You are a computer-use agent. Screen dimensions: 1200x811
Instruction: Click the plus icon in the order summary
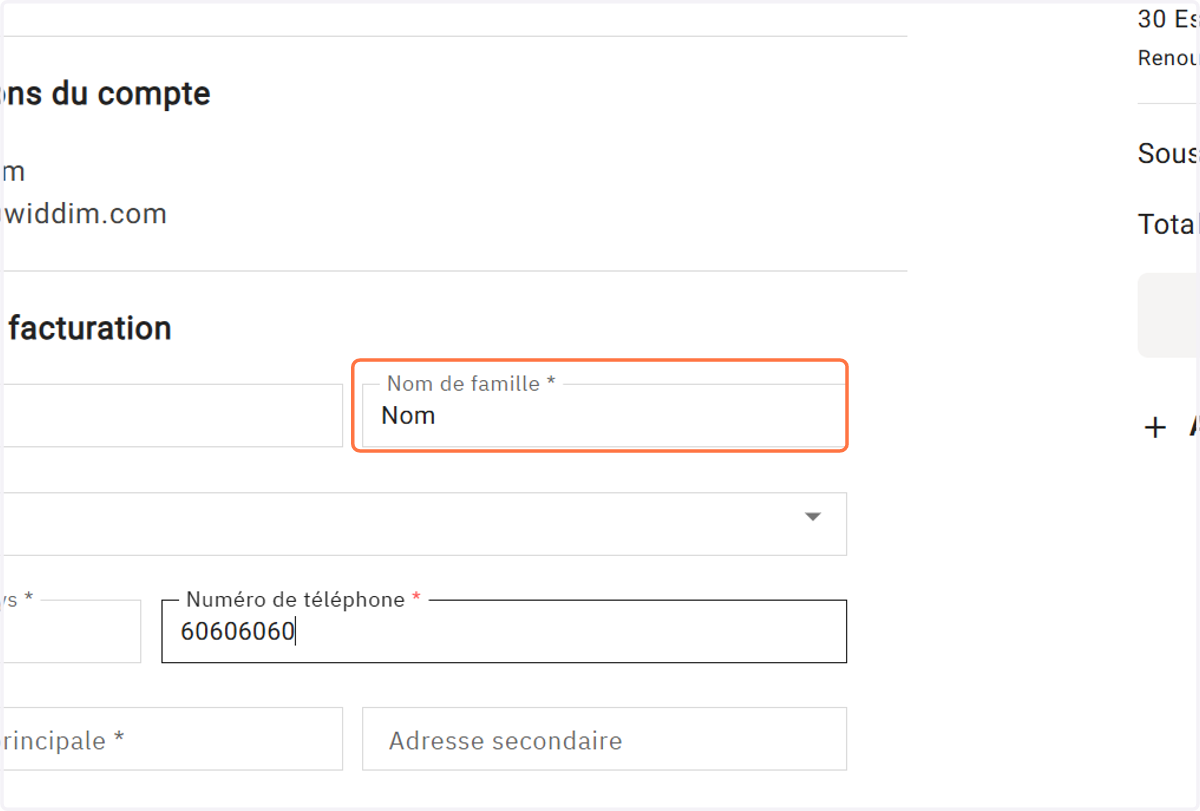tap(1155, 428)
